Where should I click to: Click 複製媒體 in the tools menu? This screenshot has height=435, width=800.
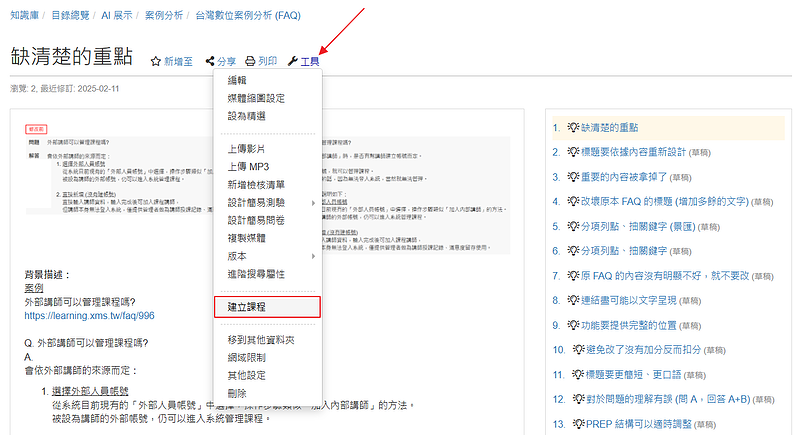coord(246,239)
